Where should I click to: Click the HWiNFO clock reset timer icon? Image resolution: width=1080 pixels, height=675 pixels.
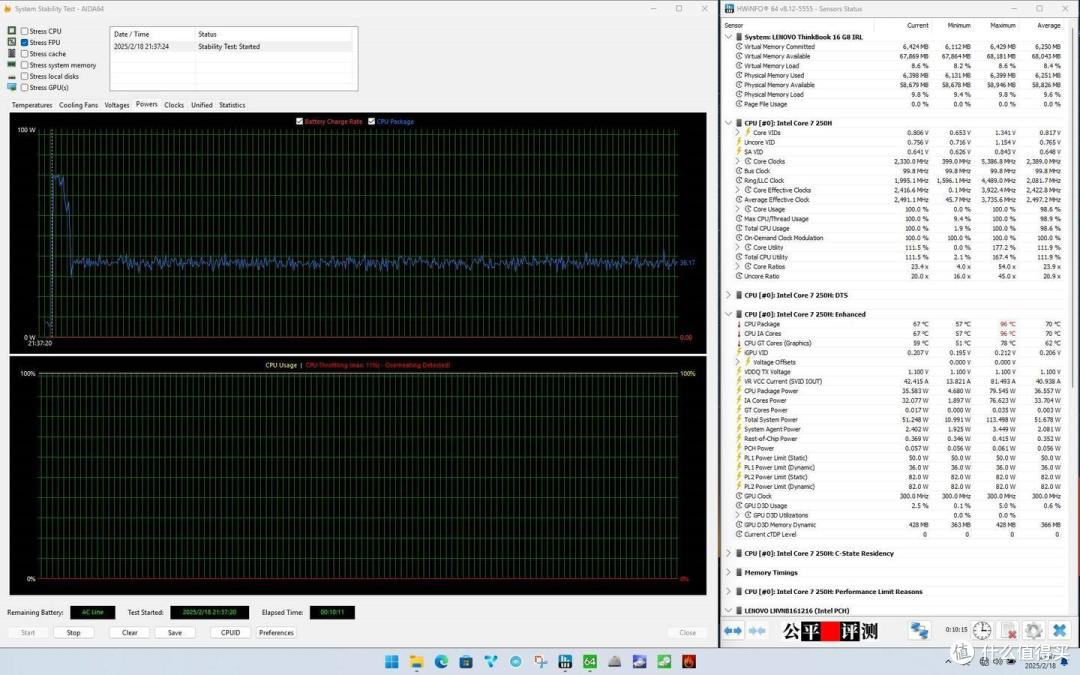tap(982, 630)
